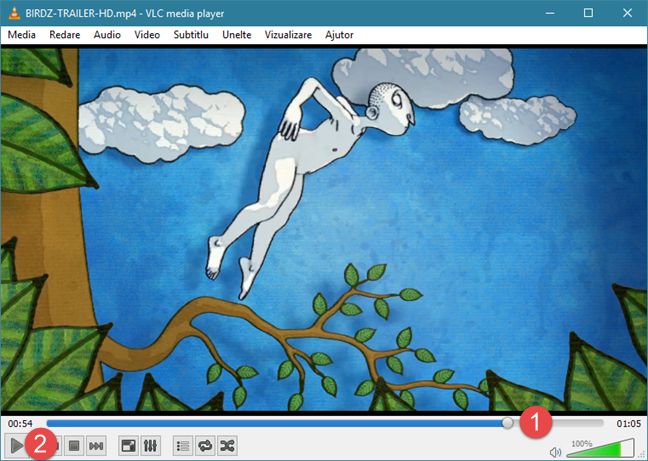Set volume via the green volume slider
This screenshot has width=648, height=461.
[x=600, y=448]
